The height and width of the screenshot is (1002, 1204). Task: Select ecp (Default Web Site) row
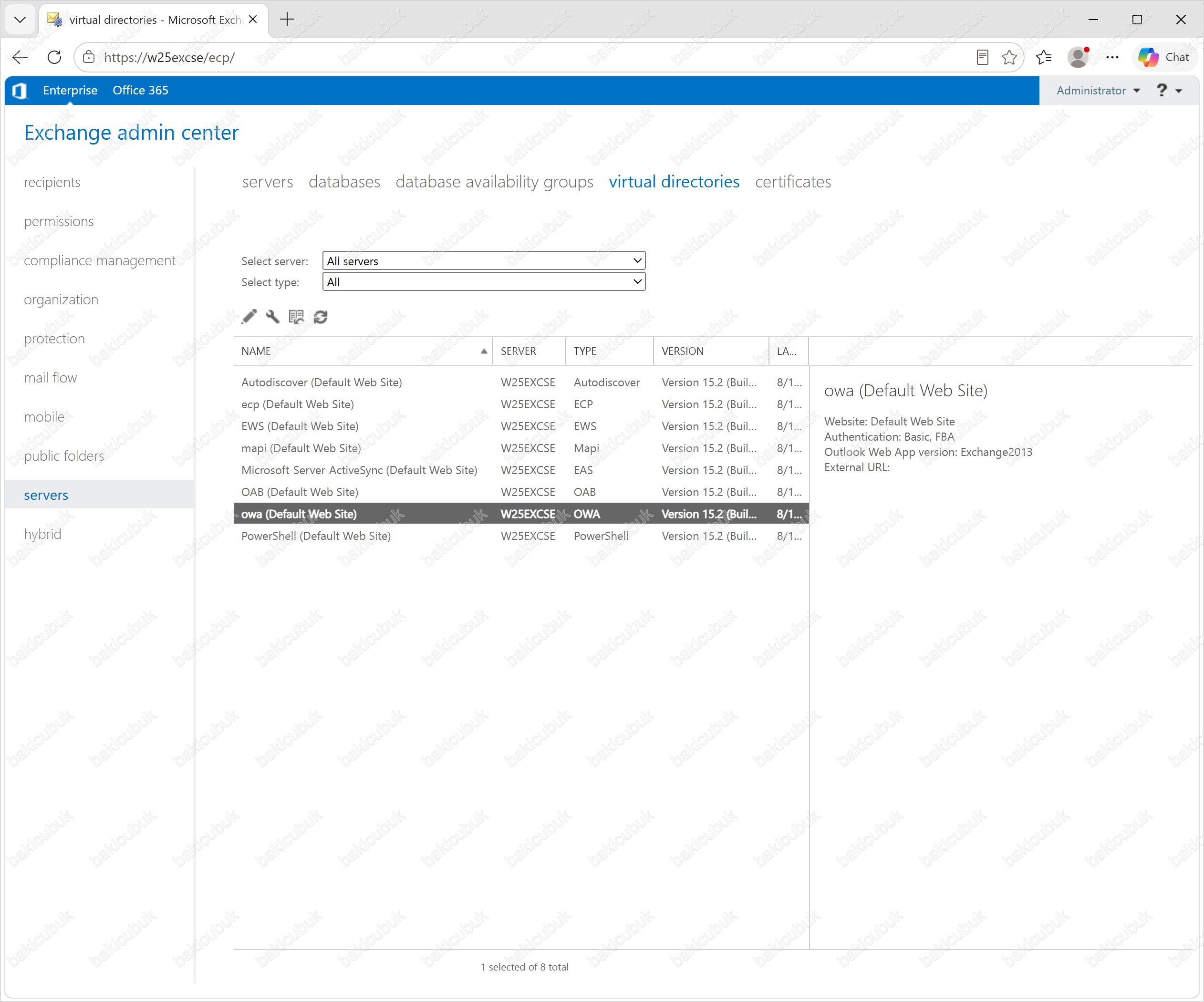tap(521, 404)
